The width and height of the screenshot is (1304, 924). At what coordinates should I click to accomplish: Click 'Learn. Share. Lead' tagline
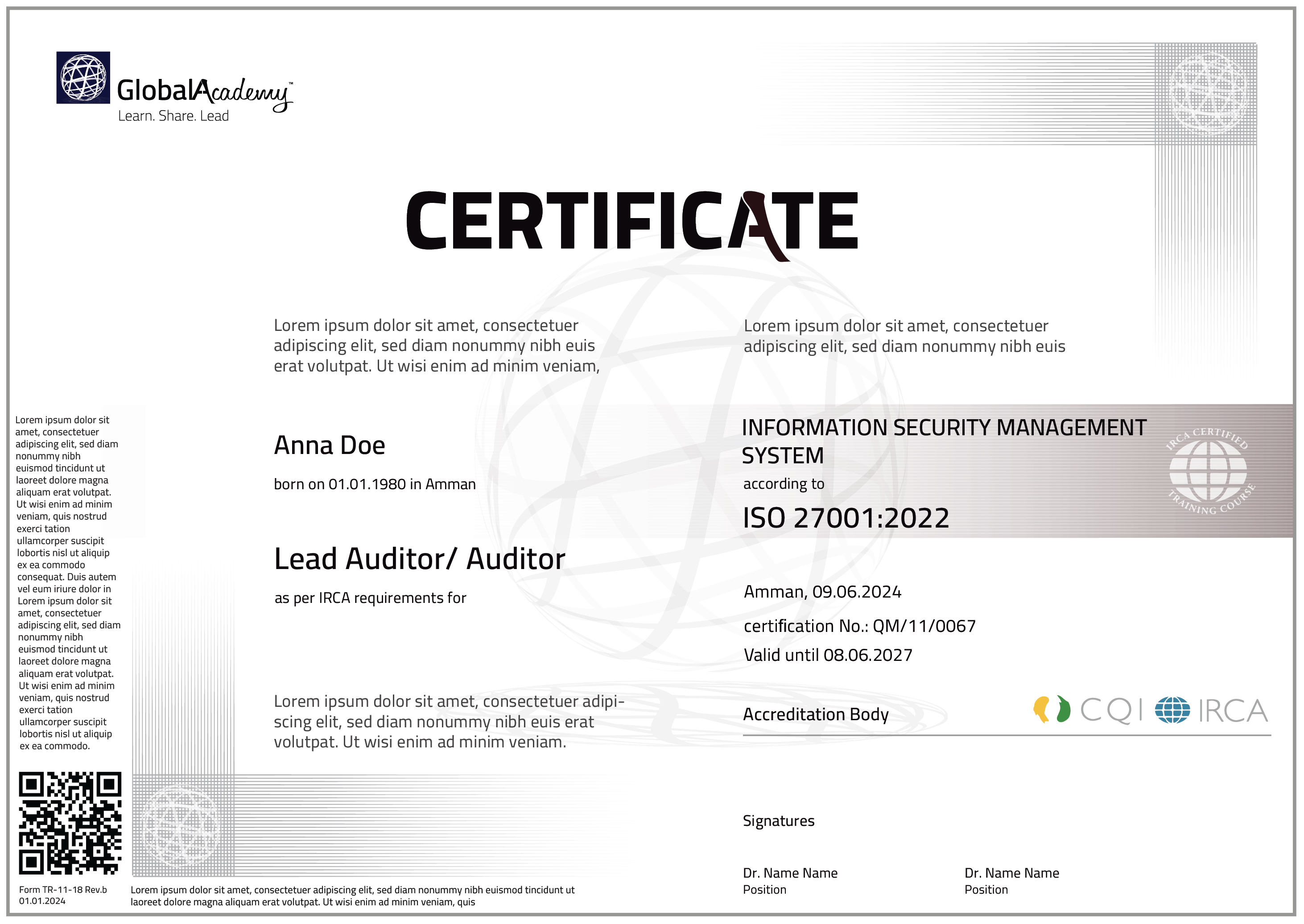coord(173,116)
